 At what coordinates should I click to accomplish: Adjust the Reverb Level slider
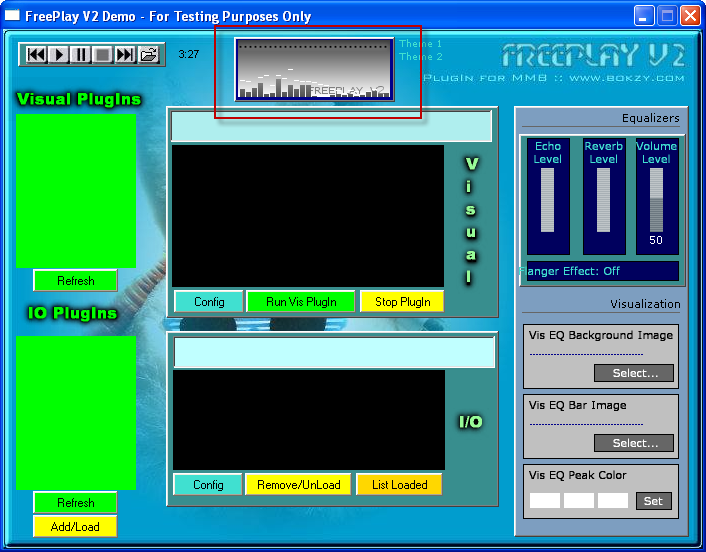603,200
